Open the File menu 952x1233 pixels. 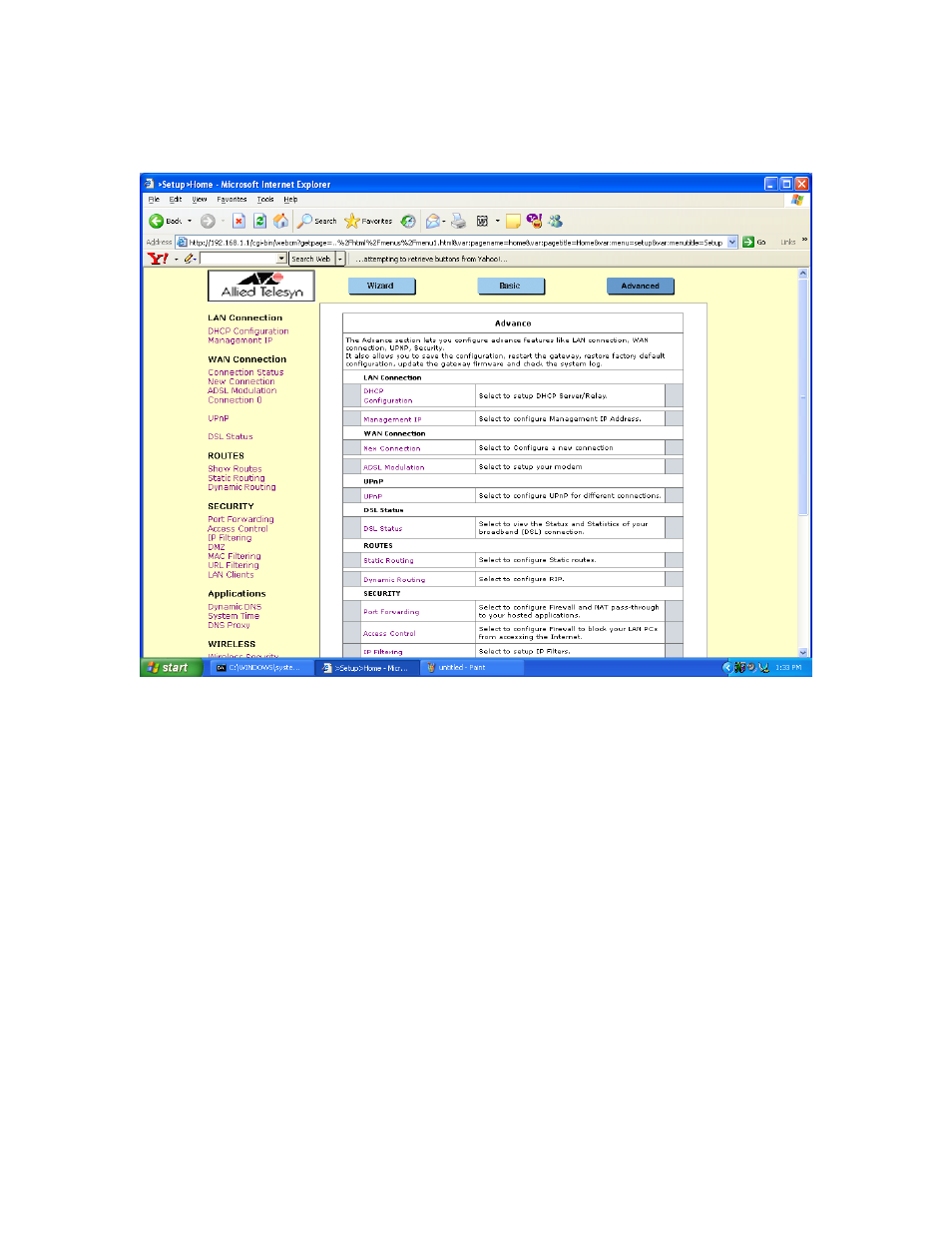click(x=154, y=200)
